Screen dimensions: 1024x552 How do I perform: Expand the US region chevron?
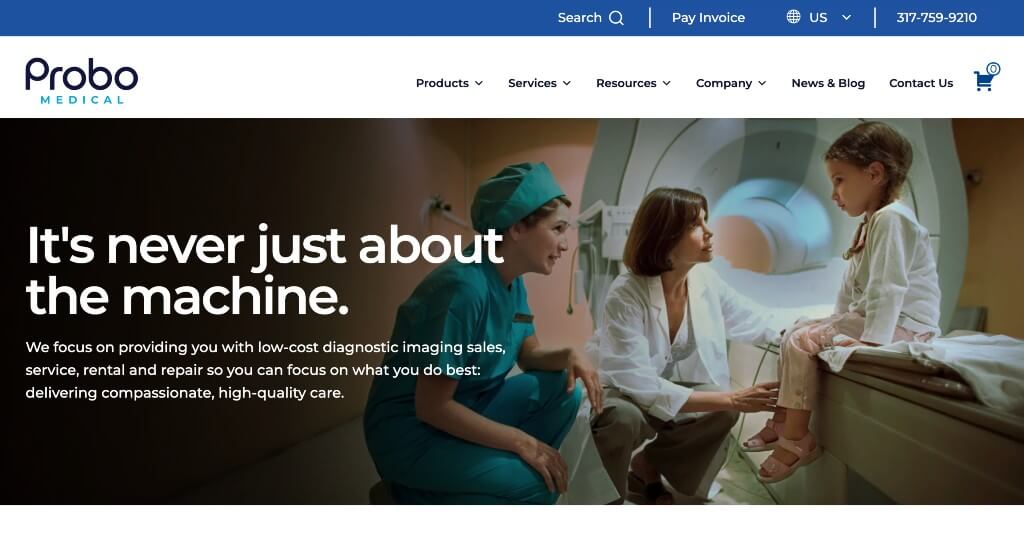click(x=846, y=18)
